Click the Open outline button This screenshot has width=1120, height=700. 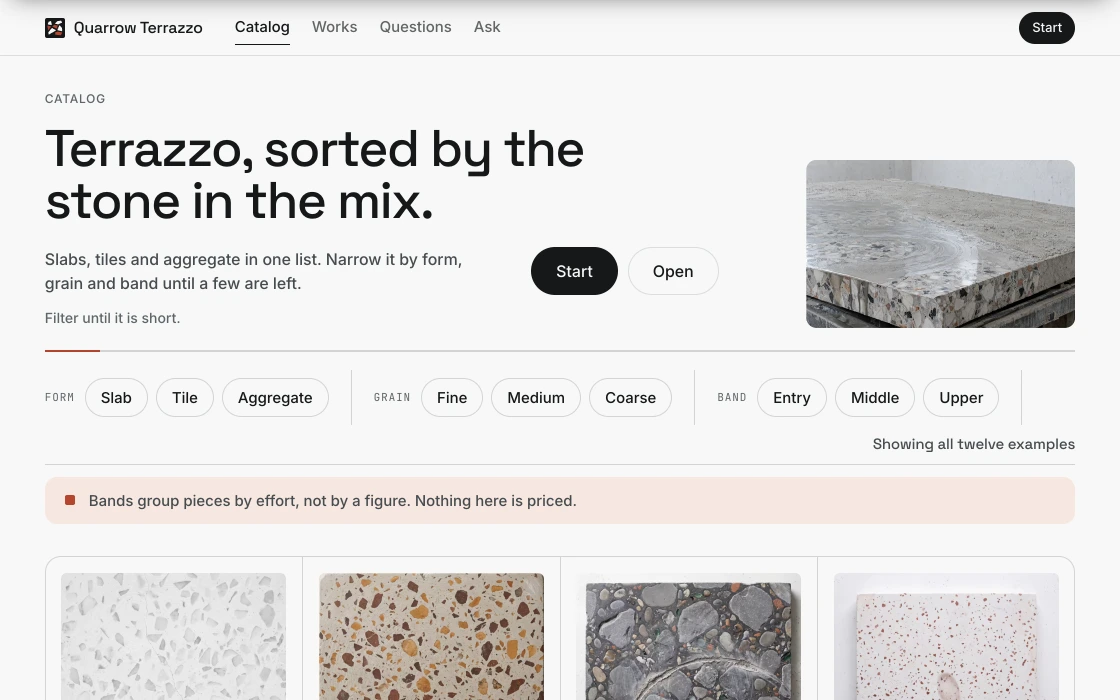click(673, 271)
